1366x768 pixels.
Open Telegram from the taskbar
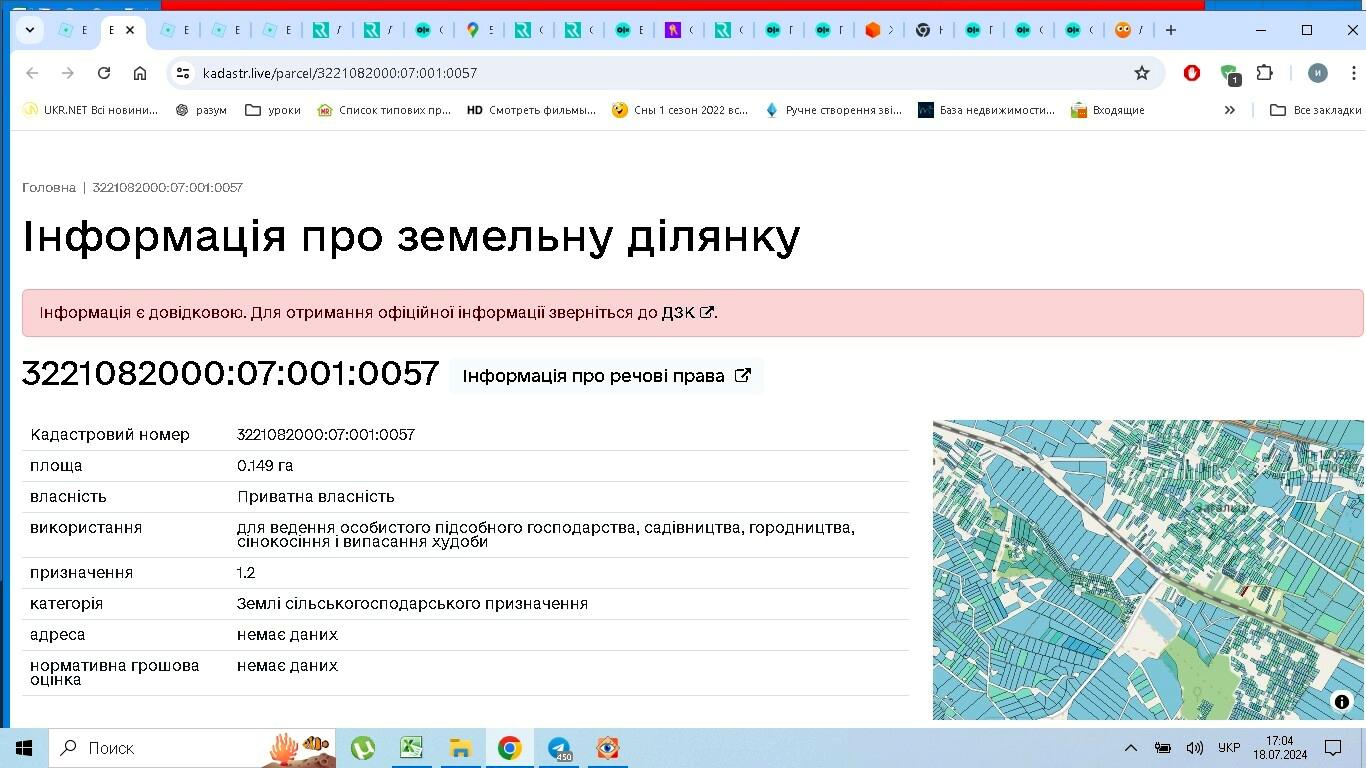(559, 748)
